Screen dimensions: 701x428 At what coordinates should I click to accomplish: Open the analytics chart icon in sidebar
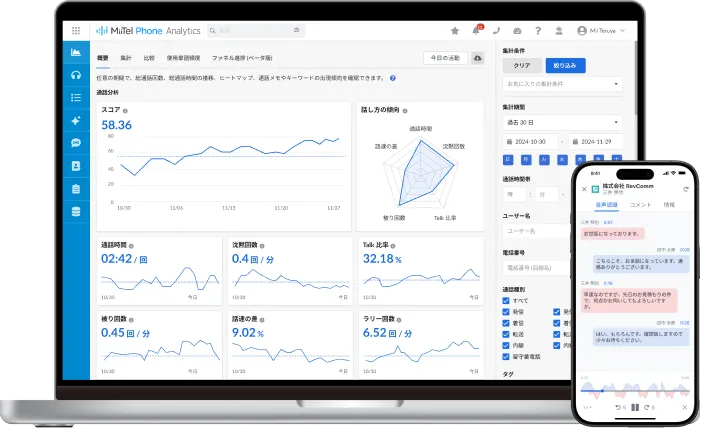click(76, 52)
